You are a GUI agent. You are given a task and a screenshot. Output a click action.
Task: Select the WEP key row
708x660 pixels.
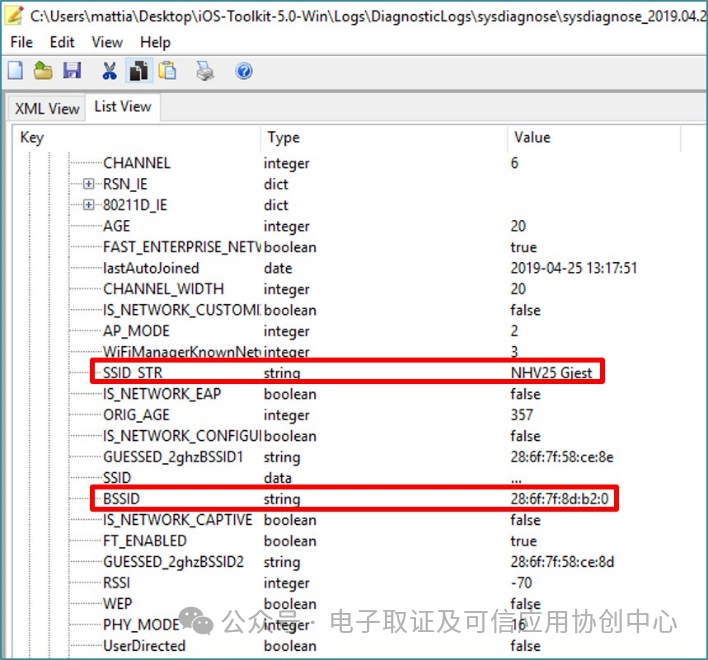pyautogui.click(x=117, y=604)
